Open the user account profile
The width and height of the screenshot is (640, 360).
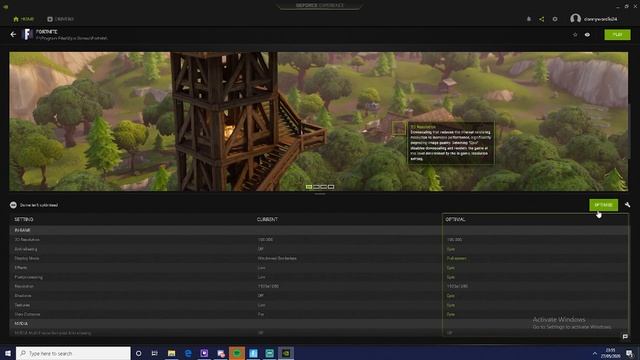click(593, 19)
